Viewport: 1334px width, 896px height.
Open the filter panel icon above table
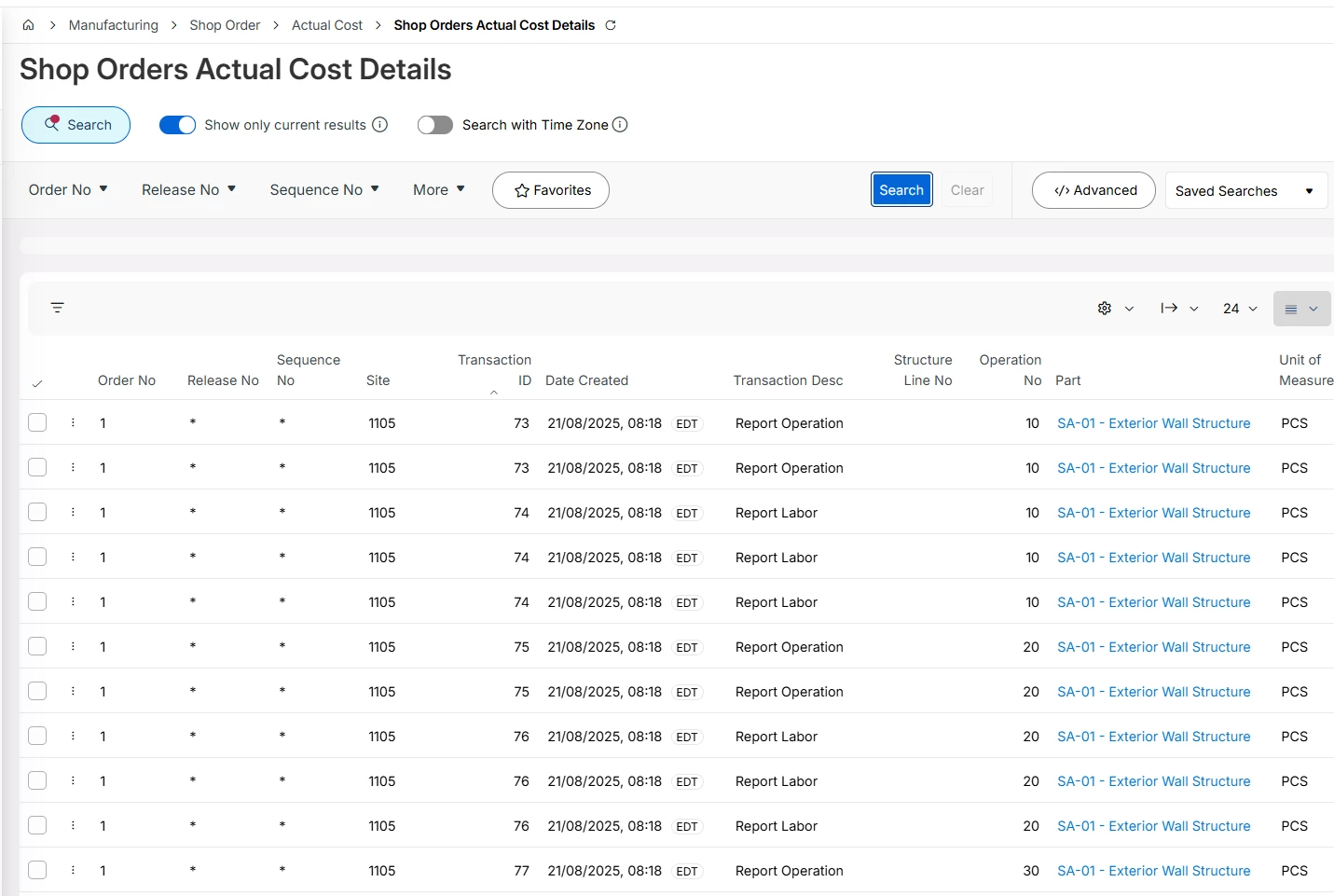click(57, 308)
